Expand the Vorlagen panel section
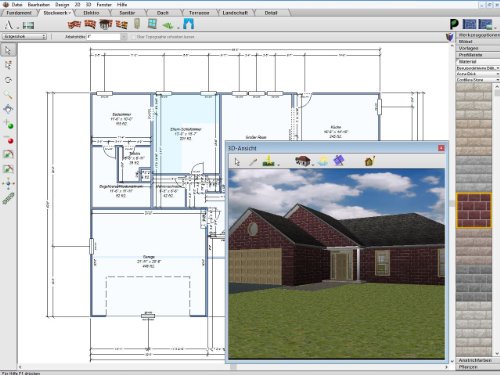The image size is (500, 375). (478, 48)
